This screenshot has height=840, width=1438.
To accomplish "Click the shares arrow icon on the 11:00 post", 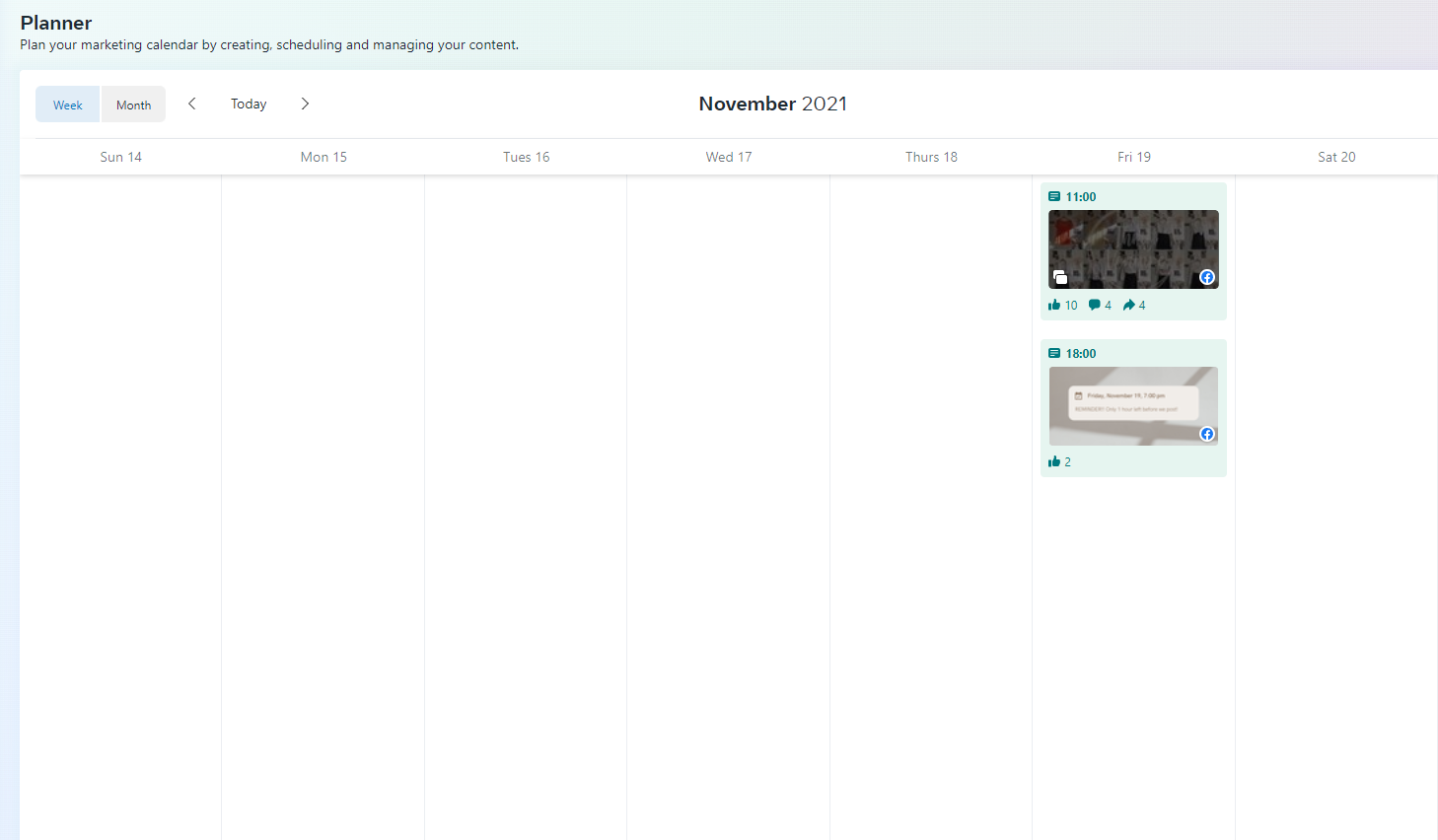I will (x=1129, y=305).
